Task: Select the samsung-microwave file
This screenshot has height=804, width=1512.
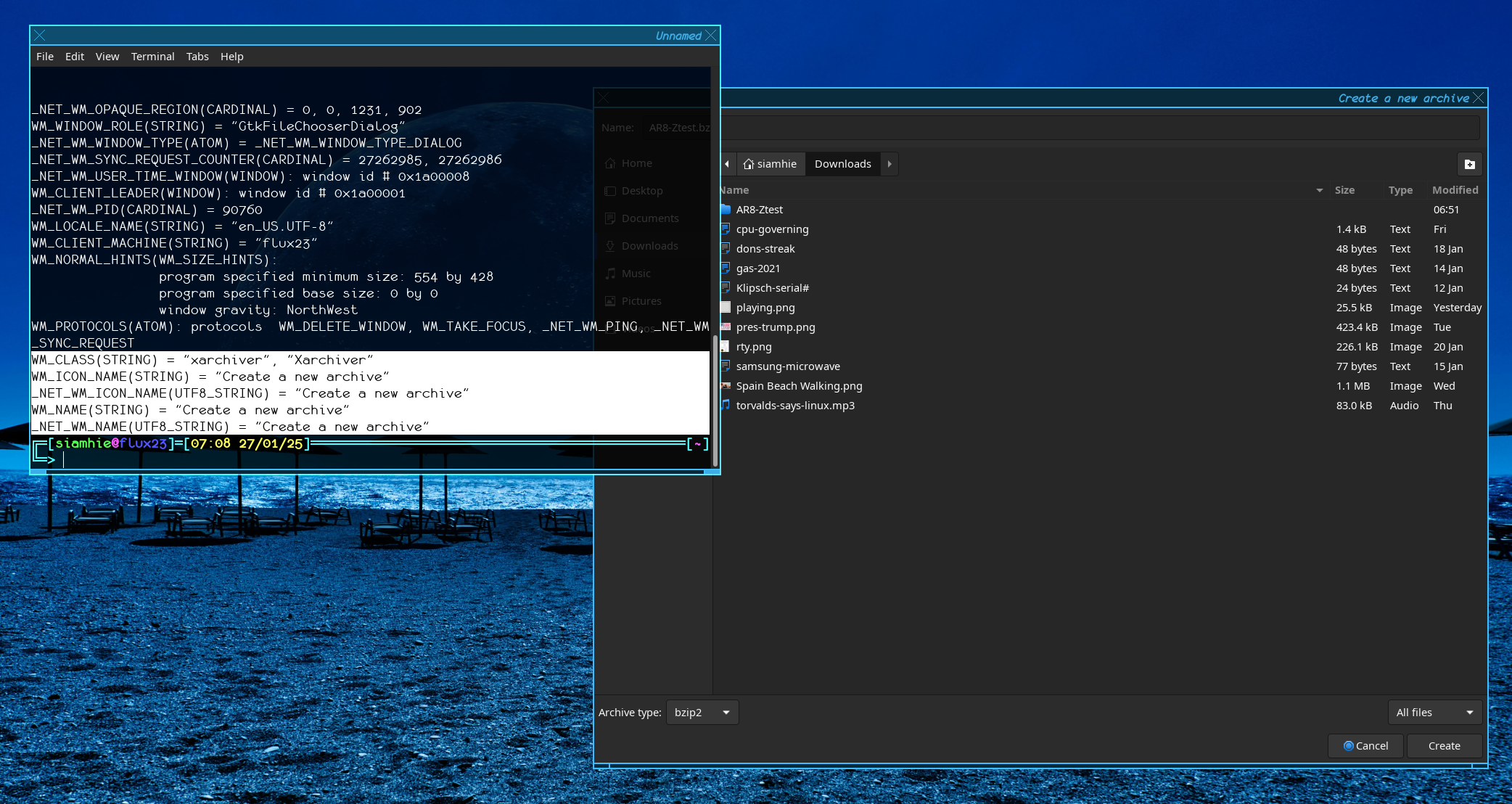Action: coord(787,366)
